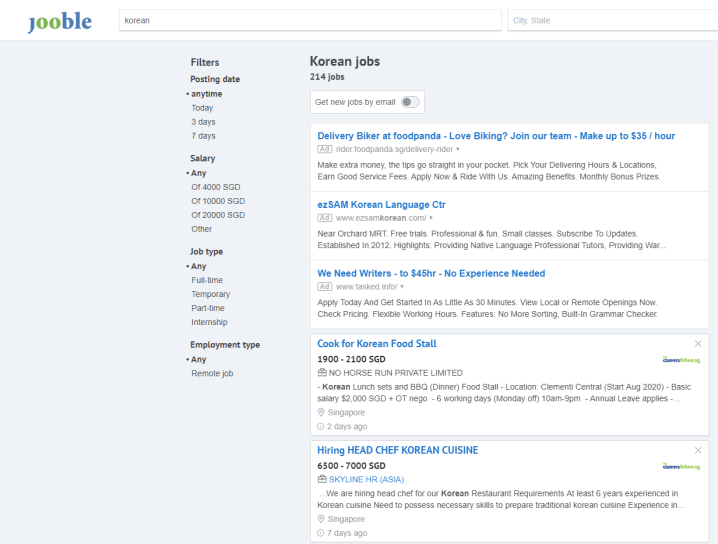Open Hiring HEAD CHEF KOREAN CUISINE job

coord(397,450)
